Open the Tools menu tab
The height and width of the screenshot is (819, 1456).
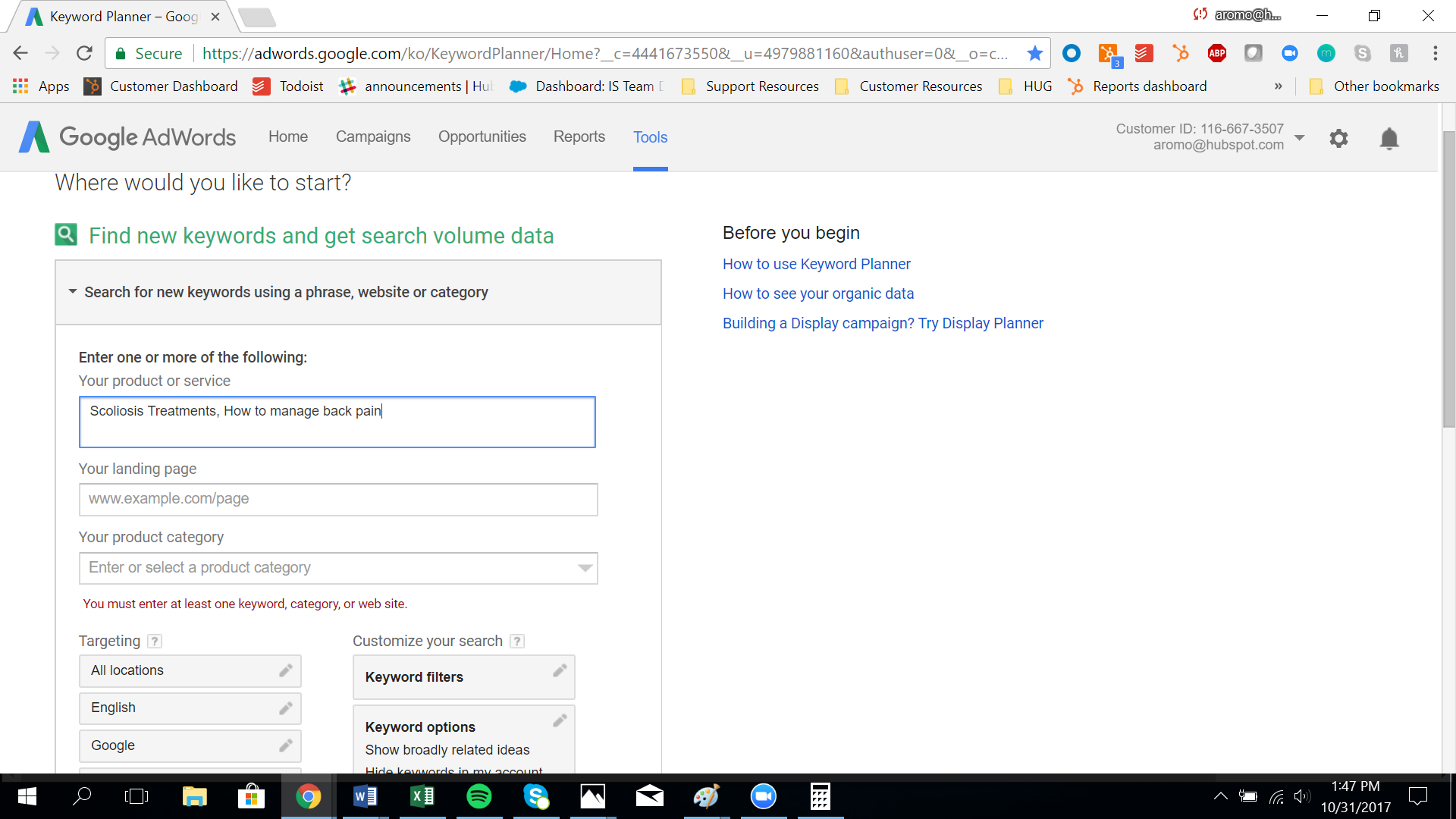coord(650,137)
